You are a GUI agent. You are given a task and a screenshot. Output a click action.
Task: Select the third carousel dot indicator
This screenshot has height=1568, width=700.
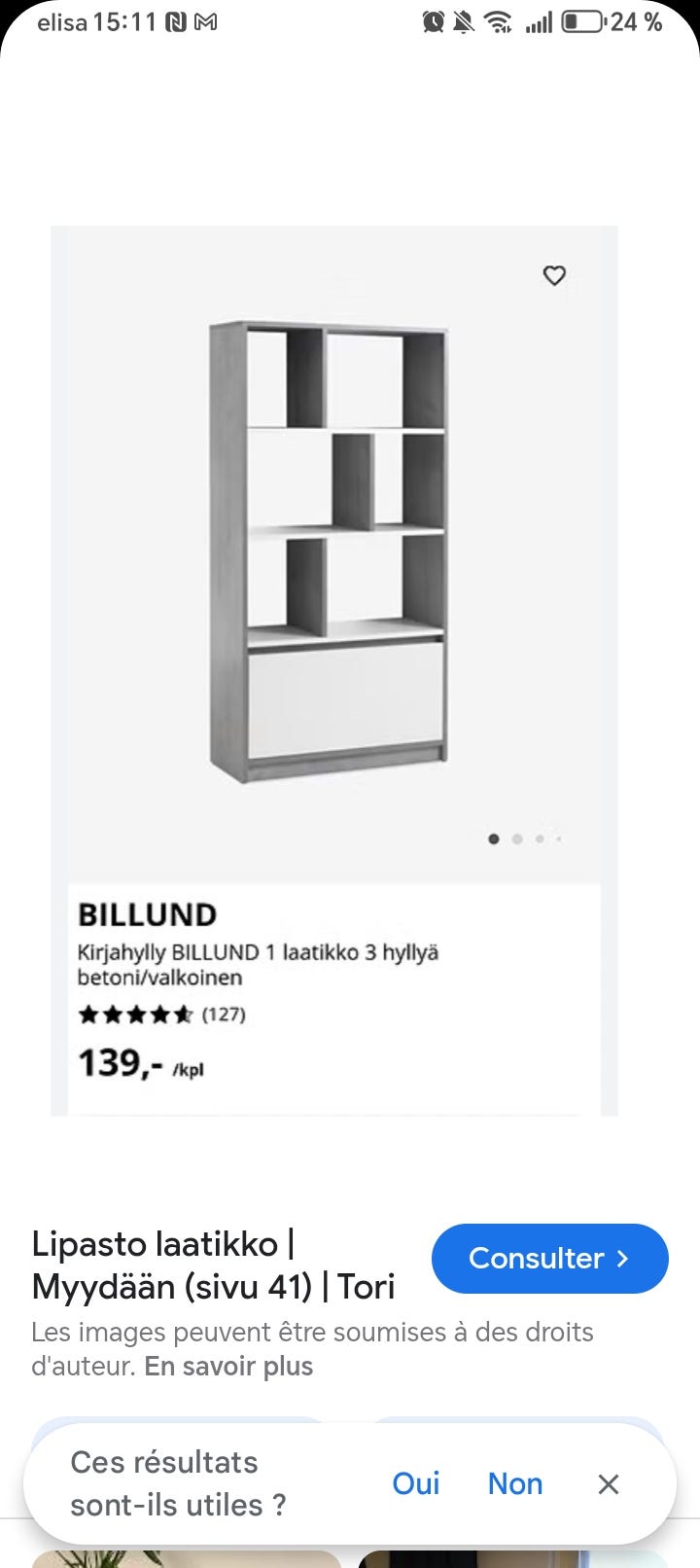point(540,839)
